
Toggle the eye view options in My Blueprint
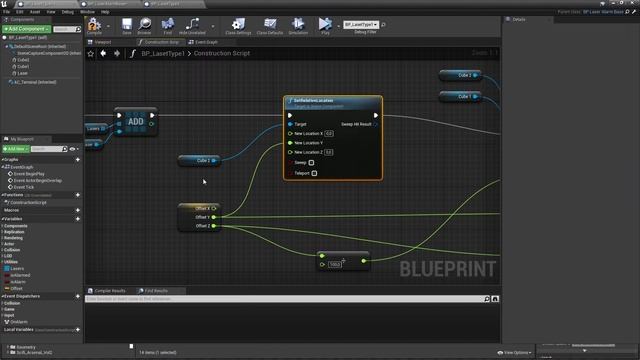coord(73,149)
